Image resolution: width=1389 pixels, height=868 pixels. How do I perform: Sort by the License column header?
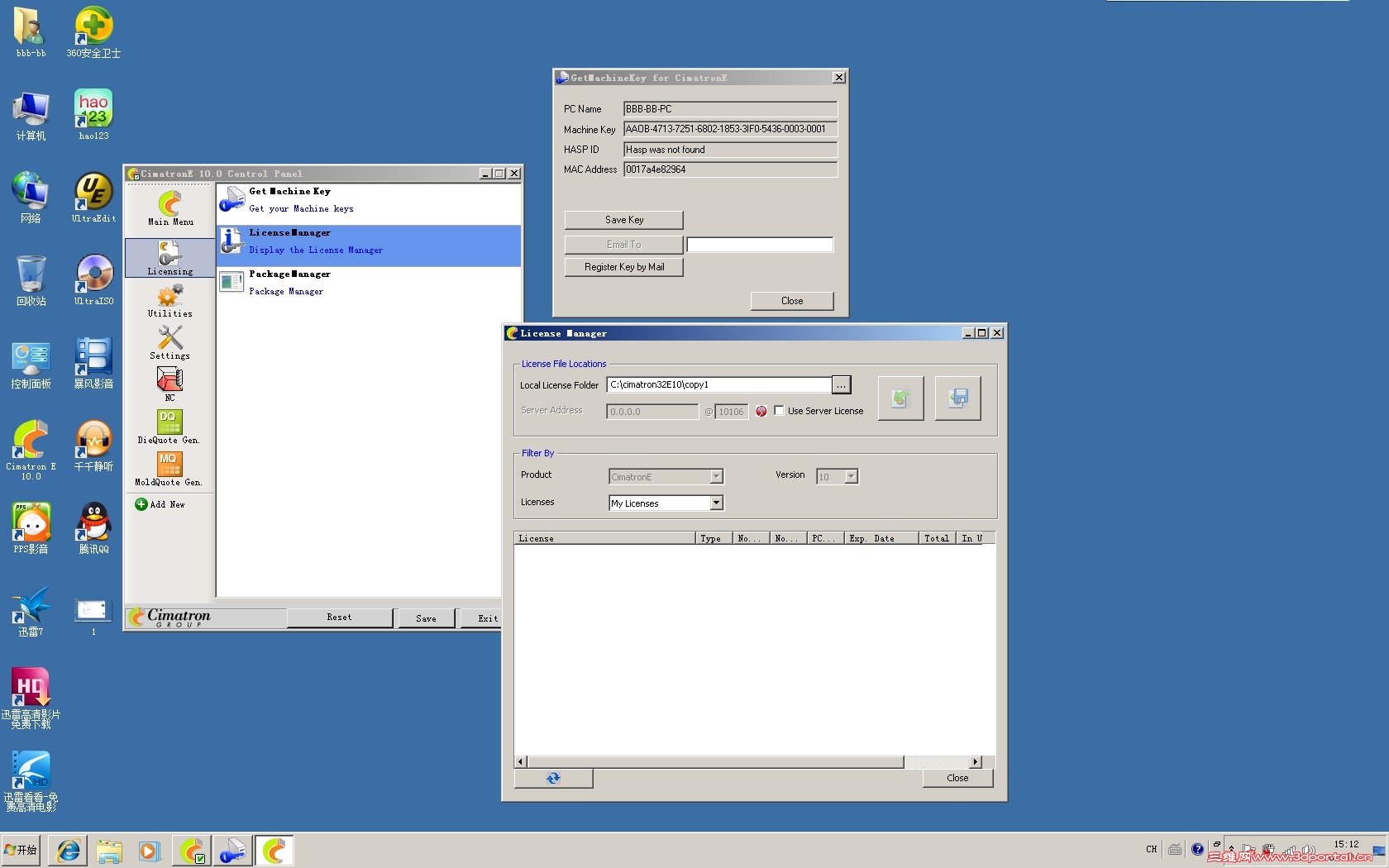coord(604,538)
